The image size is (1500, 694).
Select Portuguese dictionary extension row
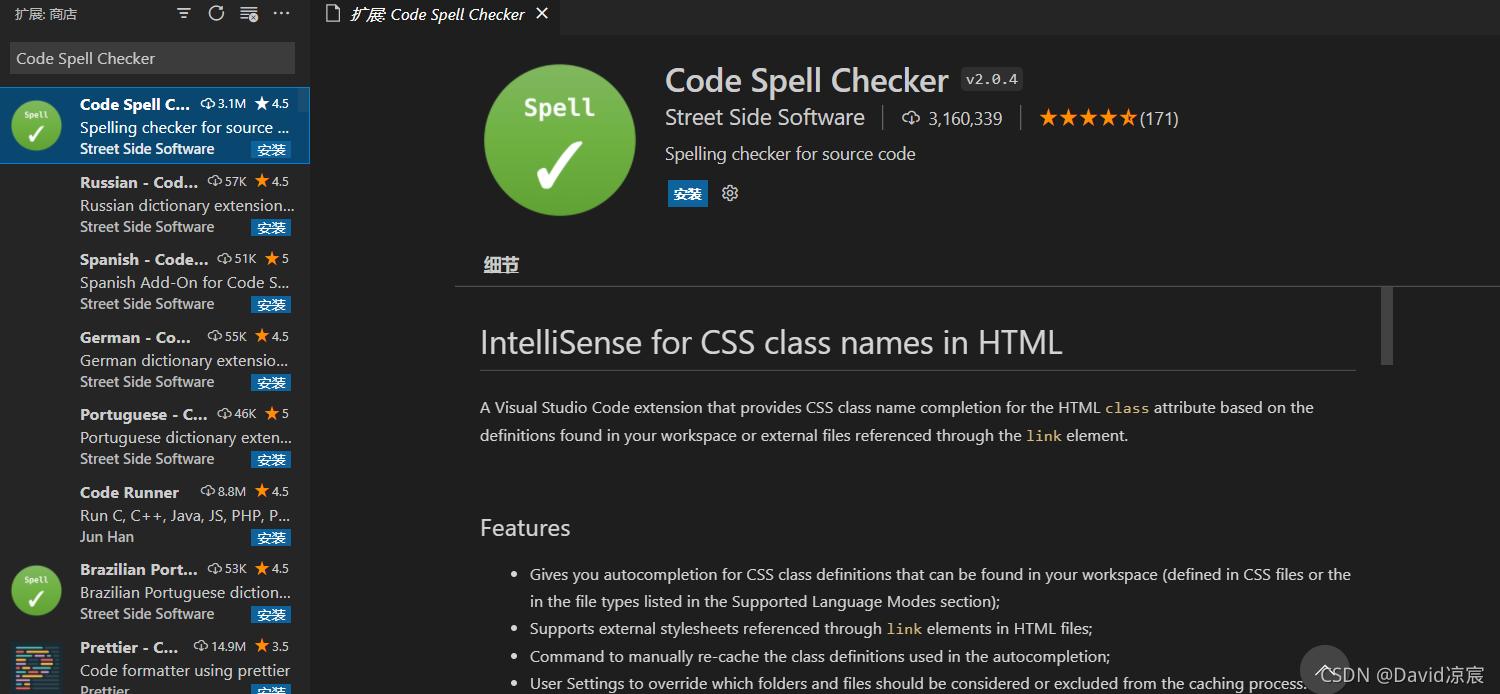pyautogui.click(x=155, y=436)
